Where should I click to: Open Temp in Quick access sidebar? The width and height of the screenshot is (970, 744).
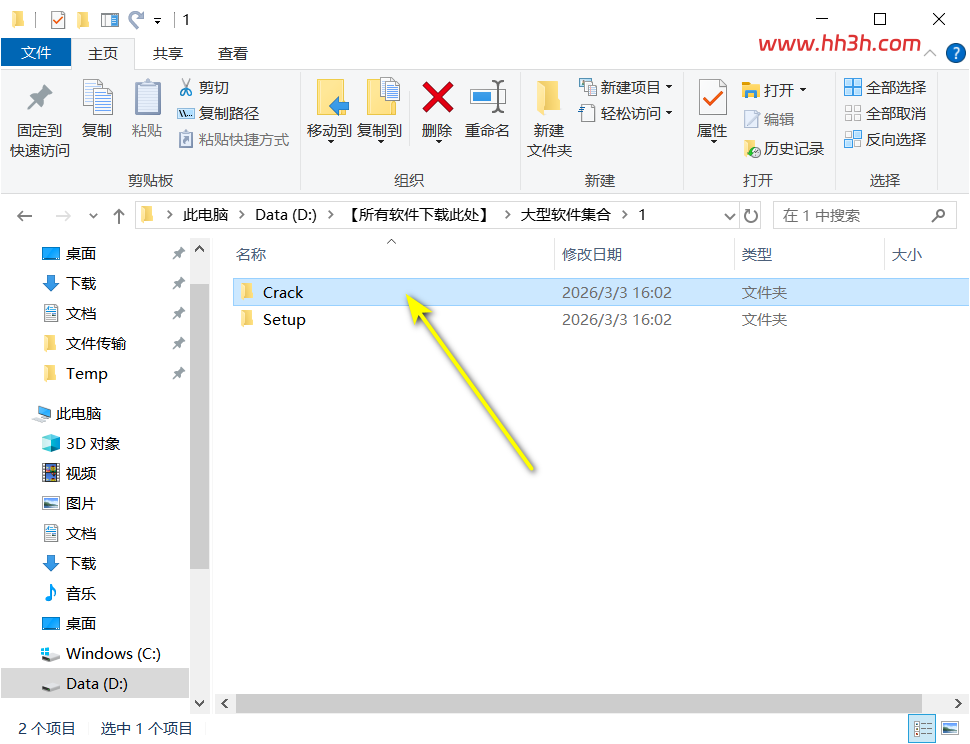pyautogui.click(x=87, y=374)
